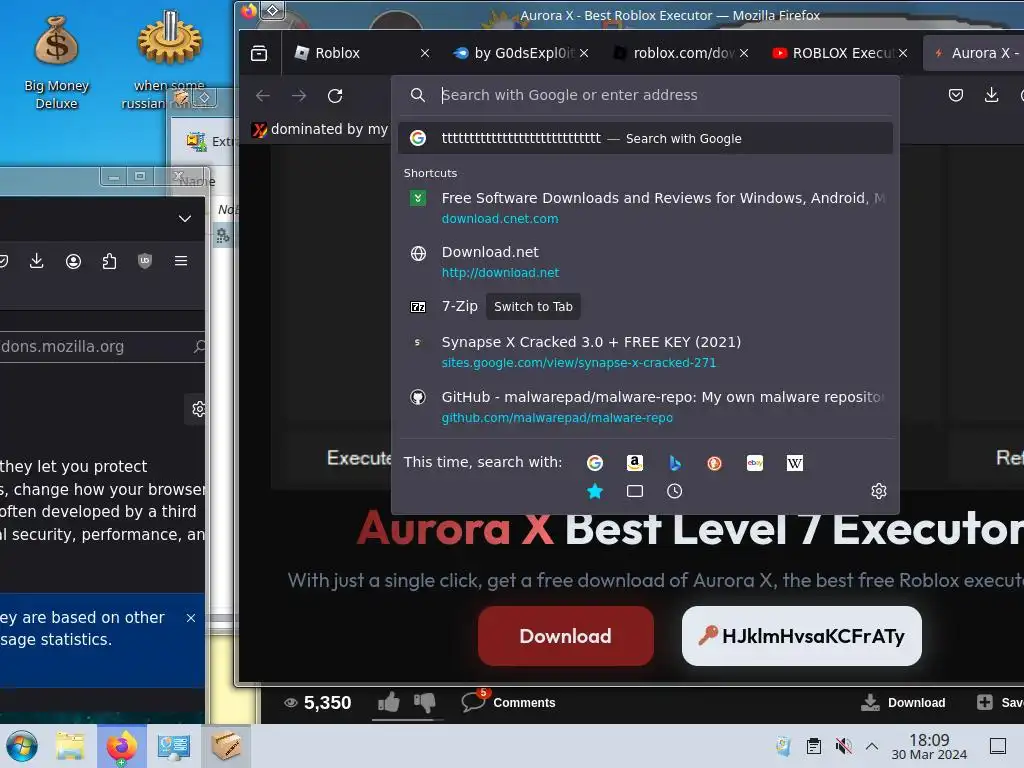Open GitHub malwarepad/malware-repo suggestion
The width and height of the screenshot is (1024, 768).
click(645, 407)
